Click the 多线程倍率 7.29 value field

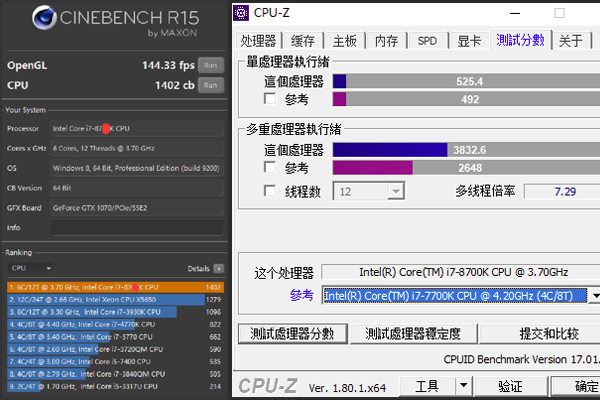pyautogui.click(x=562, y=191)
